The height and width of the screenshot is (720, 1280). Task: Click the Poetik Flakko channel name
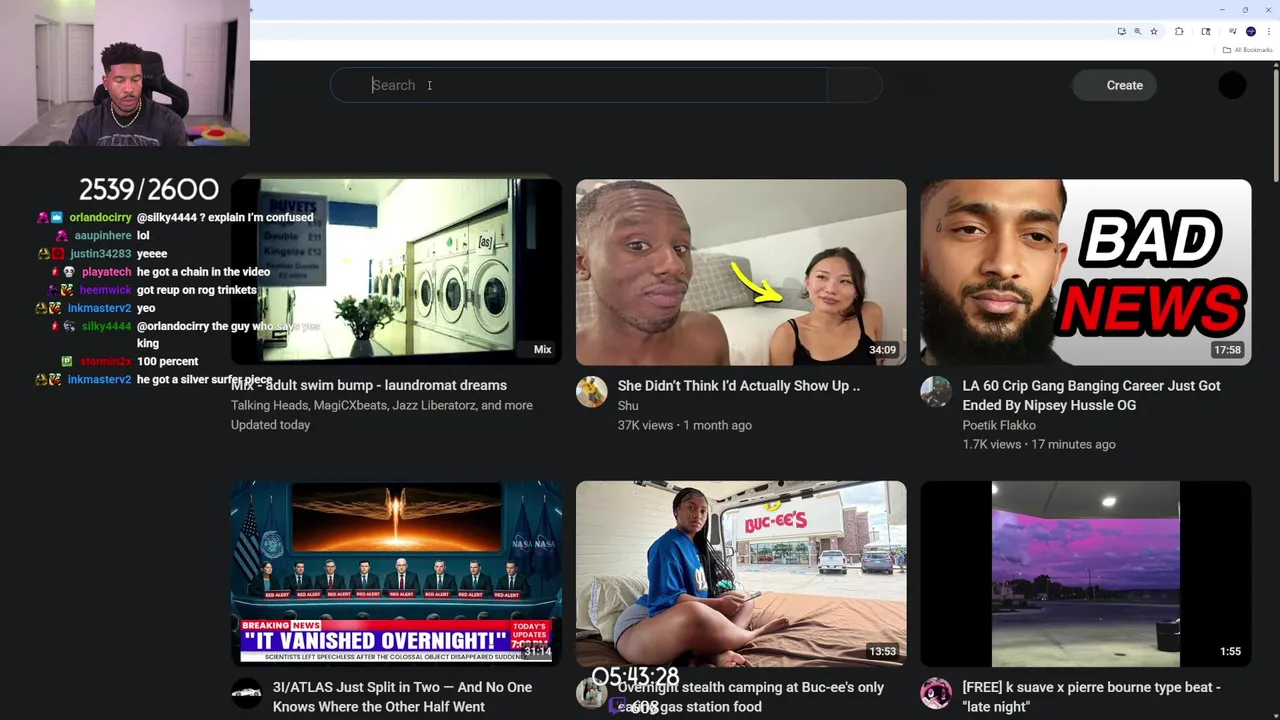[x=999, y=425]
